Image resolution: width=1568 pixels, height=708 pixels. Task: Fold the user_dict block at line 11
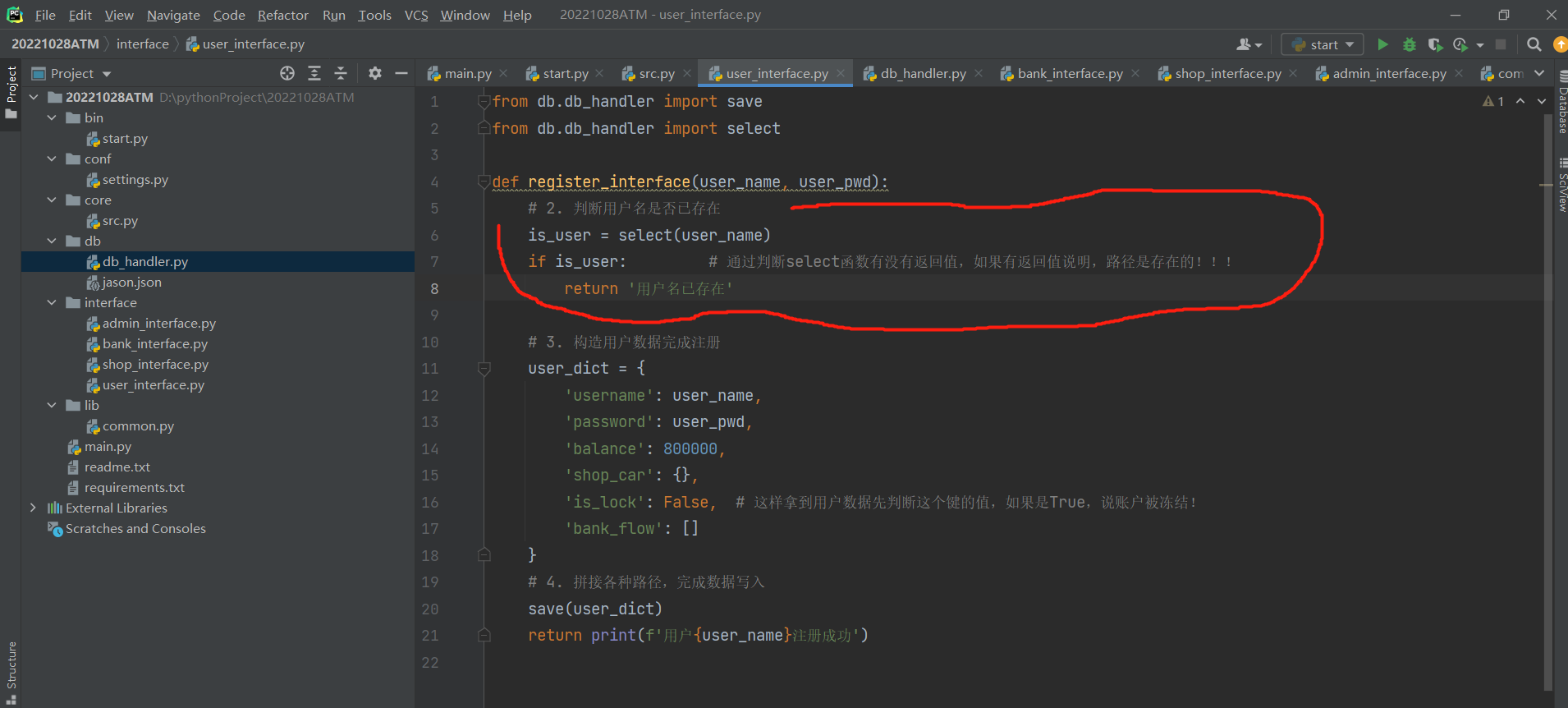pos(484,369)
